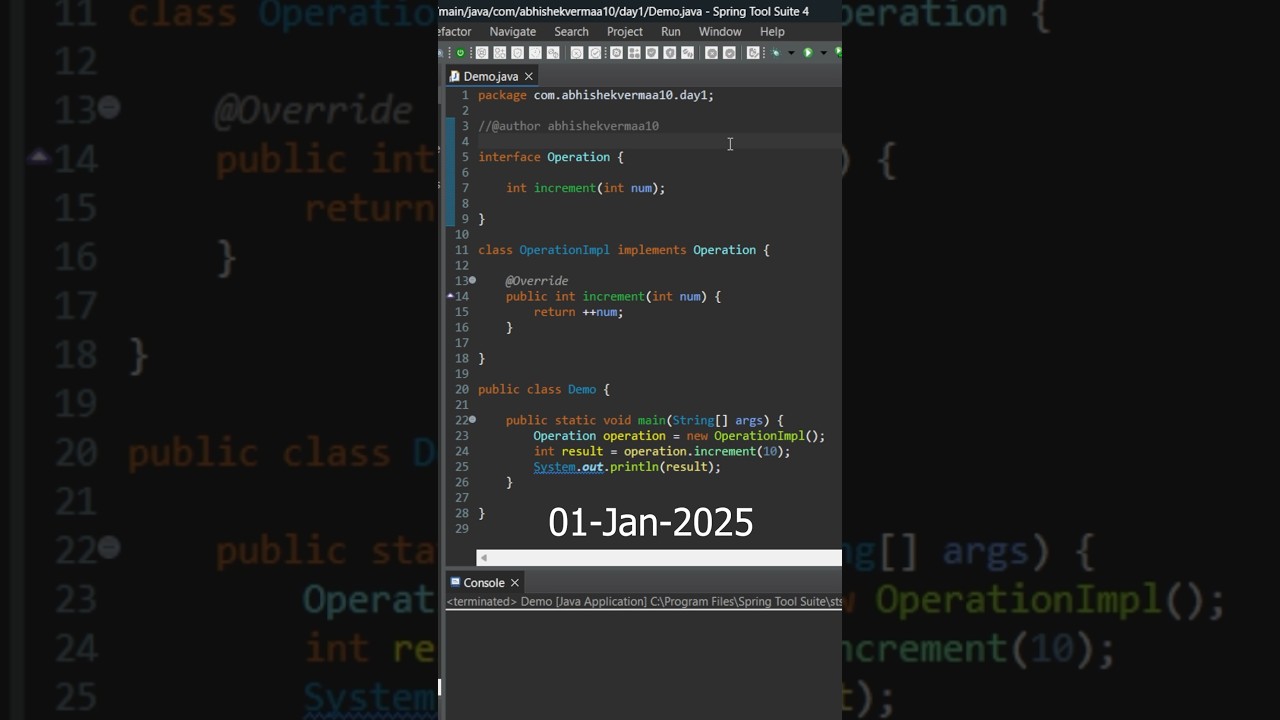Click line number 18 in gutter
The width and height of the screenshot is (1280, 720).
coord(462,358)
